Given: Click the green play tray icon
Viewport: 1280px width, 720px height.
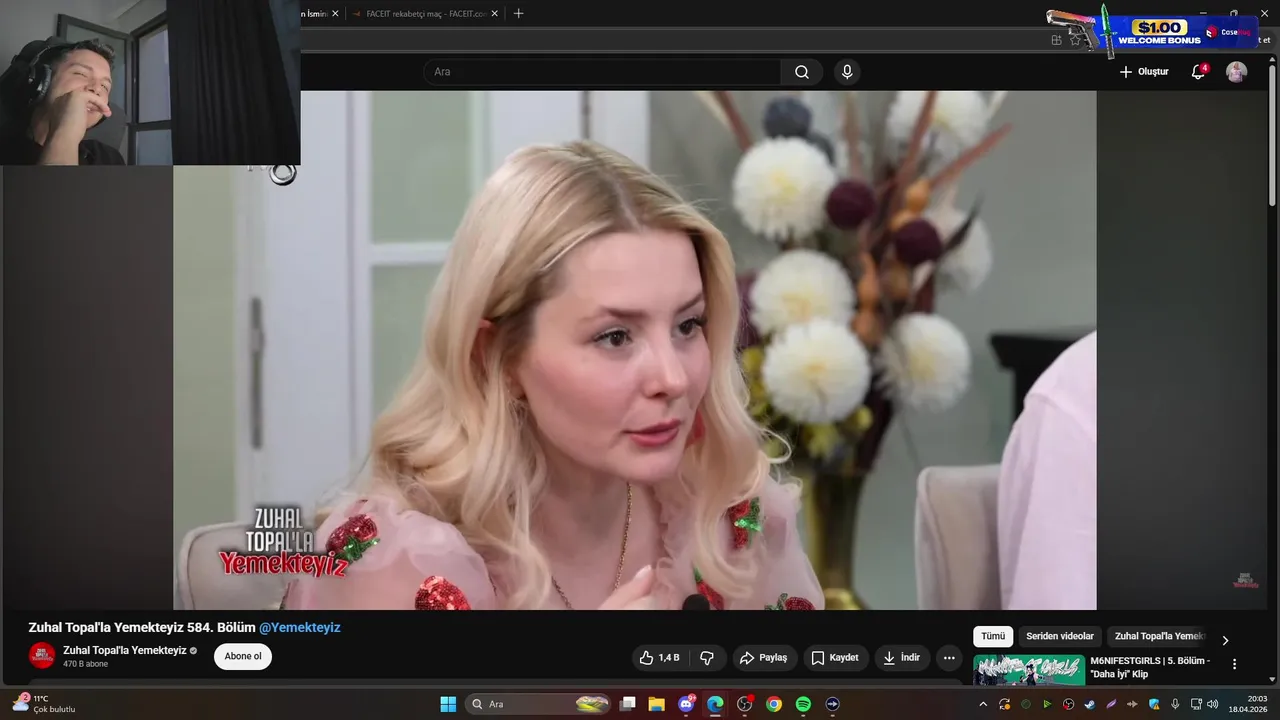Looking at the screenshot, I should pos(1047,704).
